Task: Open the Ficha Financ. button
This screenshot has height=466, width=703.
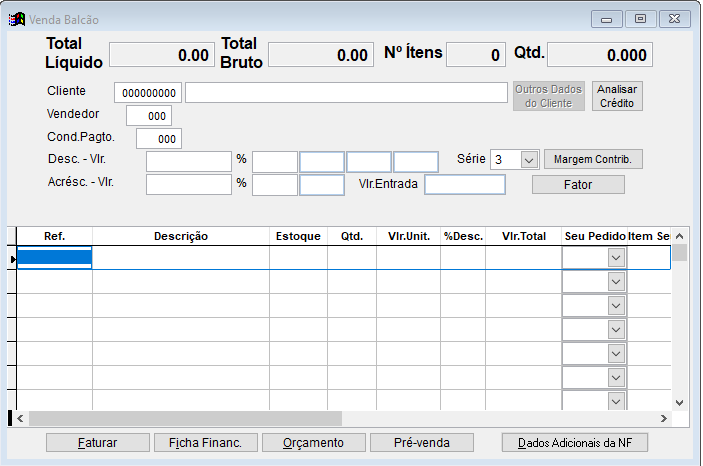Action: tap(206, 443)
